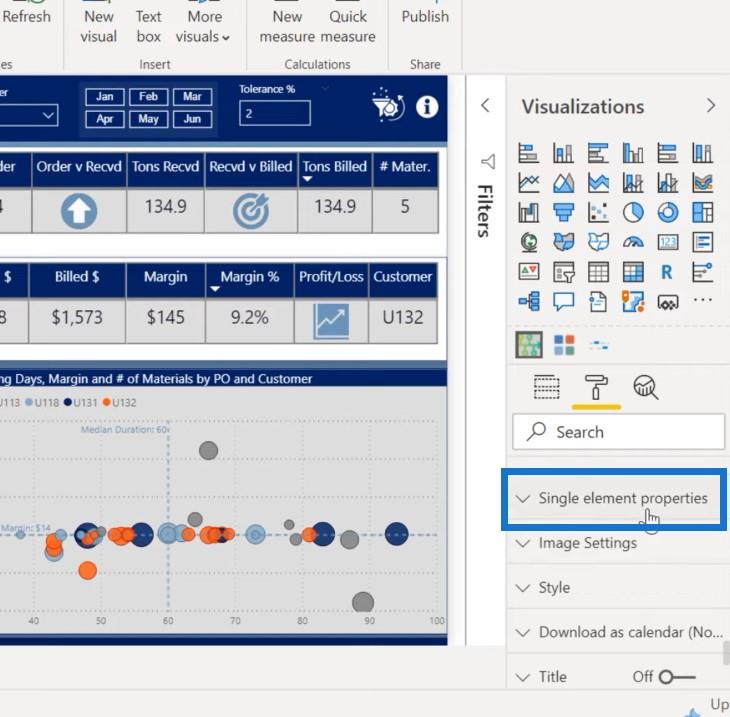Choose the funnel chart visualization
The width and height of the screenshot is (730, 717).
pos(564,212)
